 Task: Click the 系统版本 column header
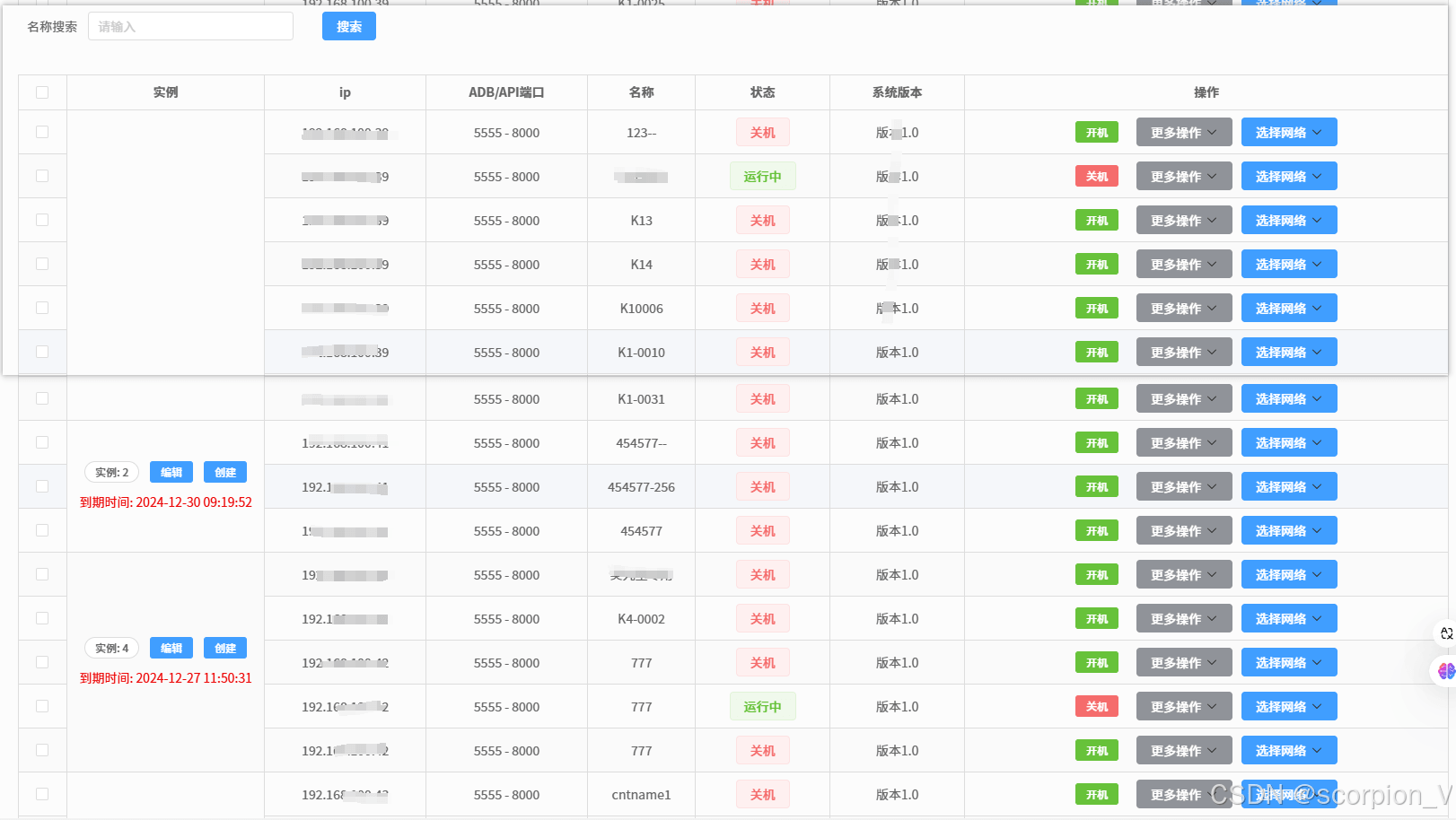(897, 92)
